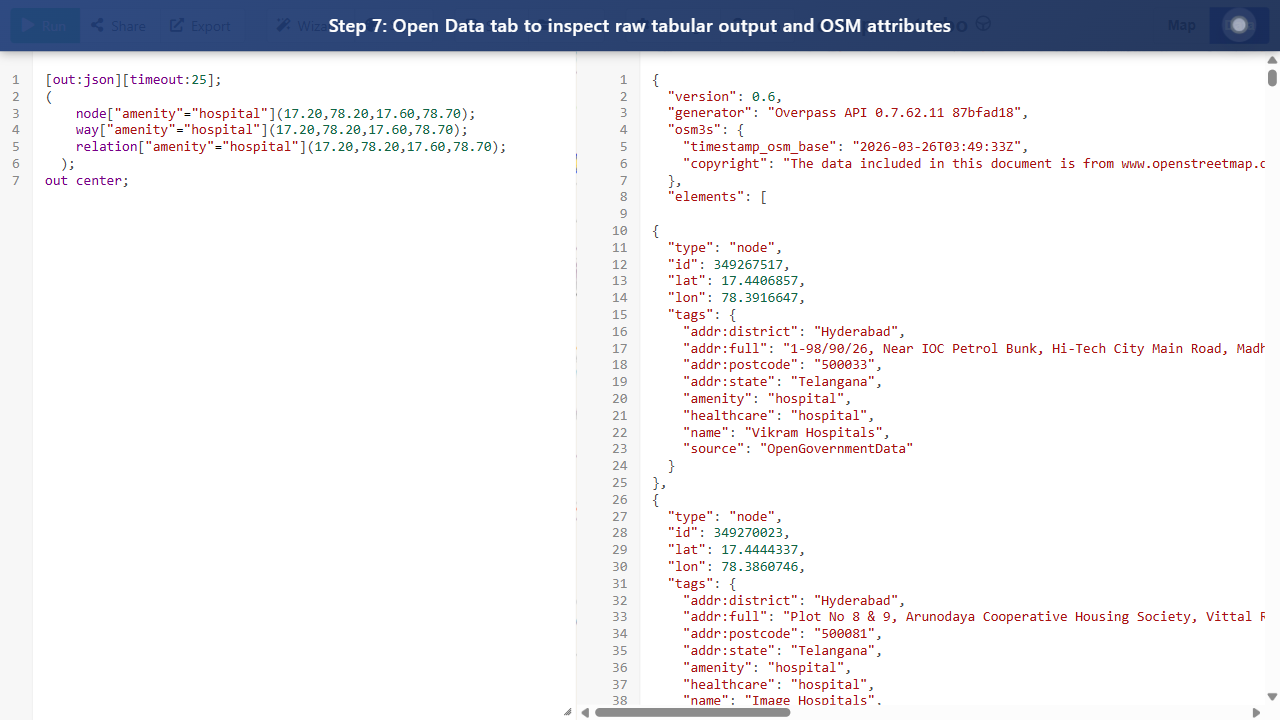
Task: Select the highlighted Data tab
Action: tap(1238, 25)
